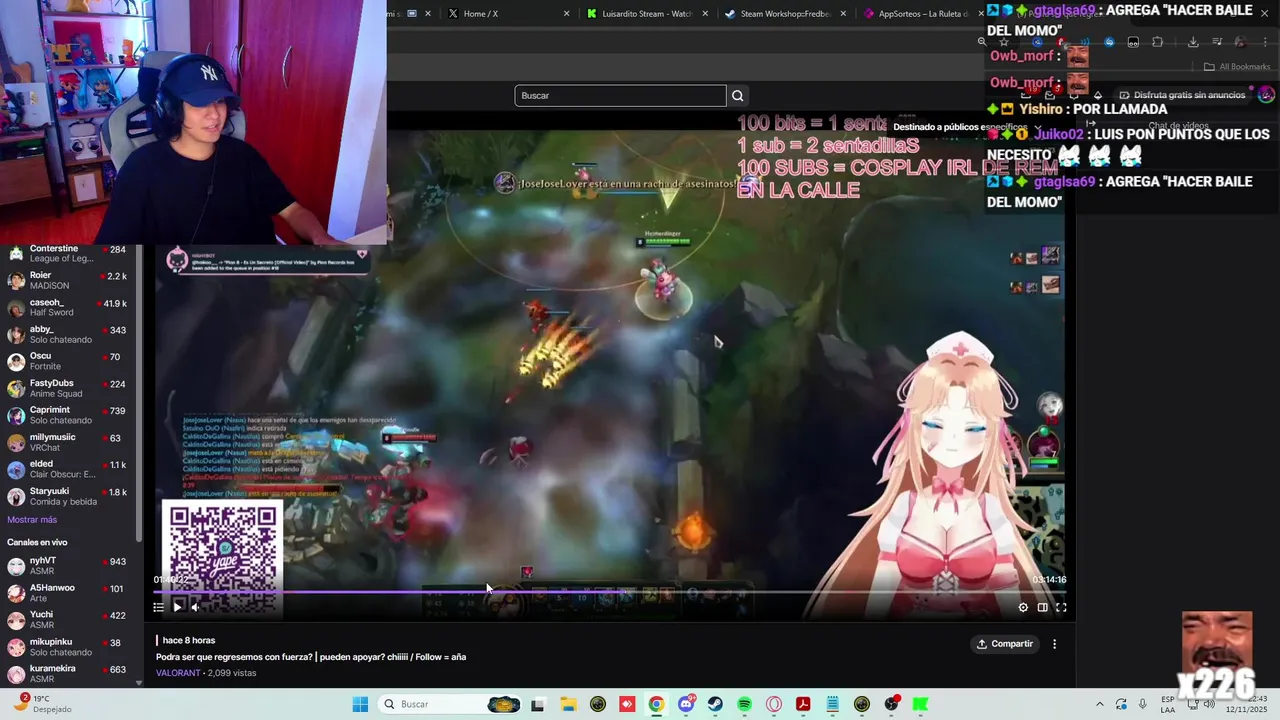Open Task View from taskbar
The width and height of the screenshot is (1280, 720).
click(538, 704)
